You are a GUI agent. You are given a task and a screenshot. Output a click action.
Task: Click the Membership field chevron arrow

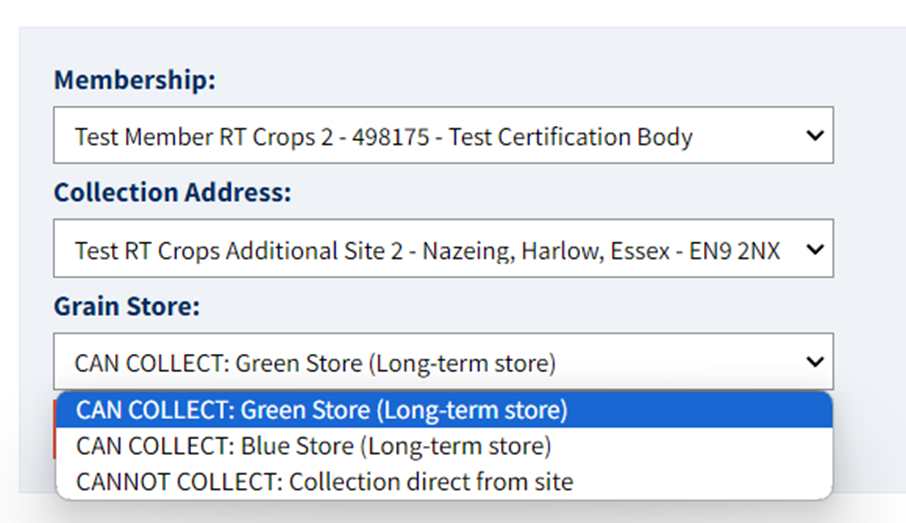(x=816, y=135)
